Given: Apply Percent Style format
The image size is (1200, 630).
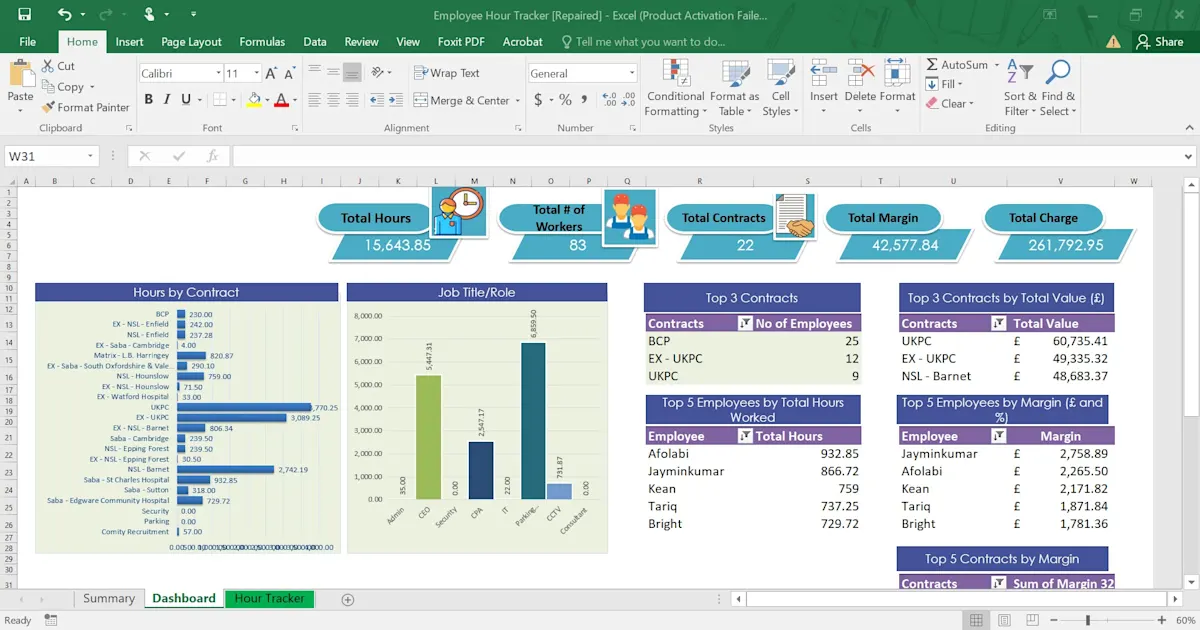Looking at the screenshot, I should pos(565,100).
